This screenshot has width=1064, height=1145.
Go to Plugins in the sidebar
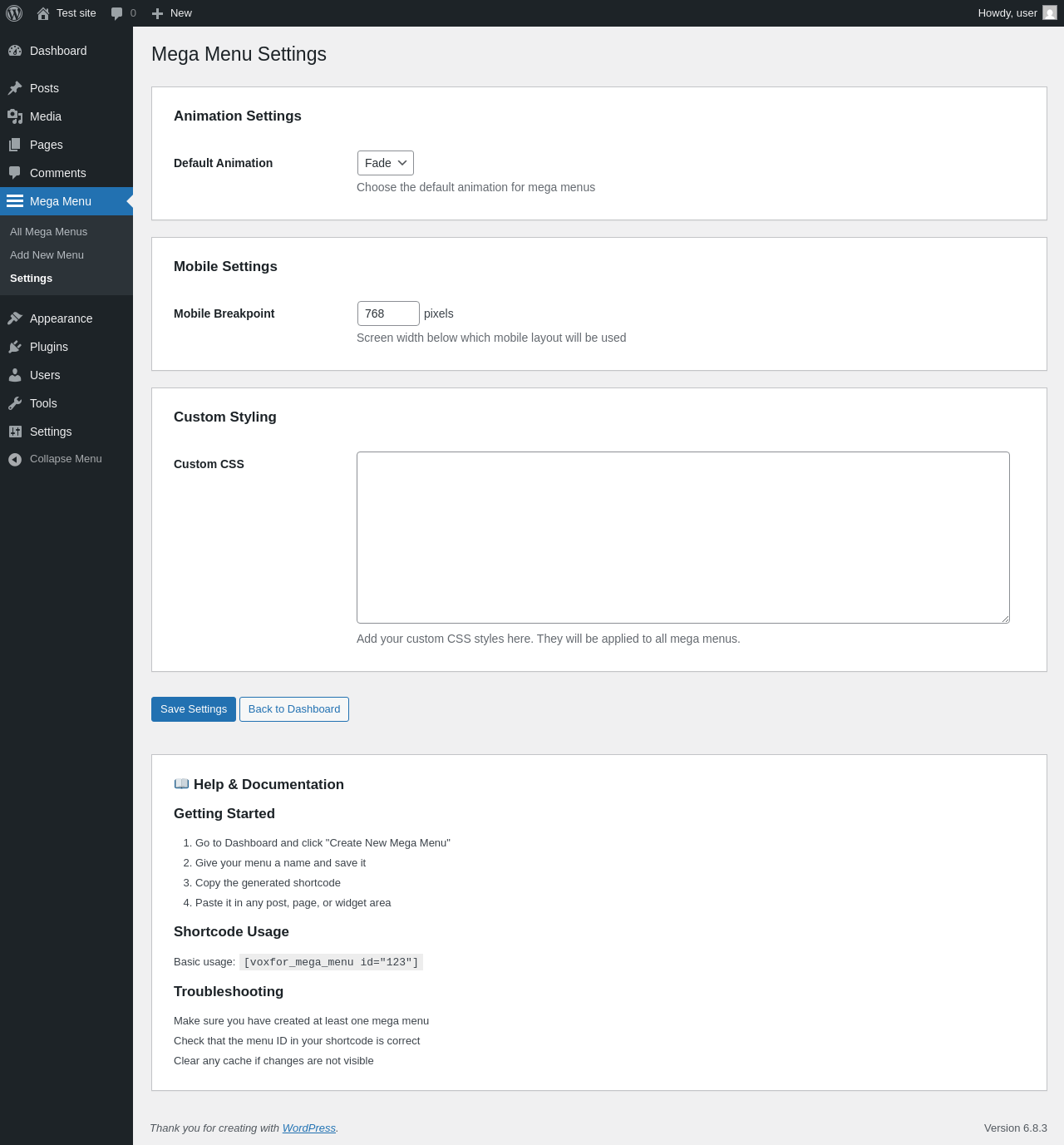coord(66,347)
